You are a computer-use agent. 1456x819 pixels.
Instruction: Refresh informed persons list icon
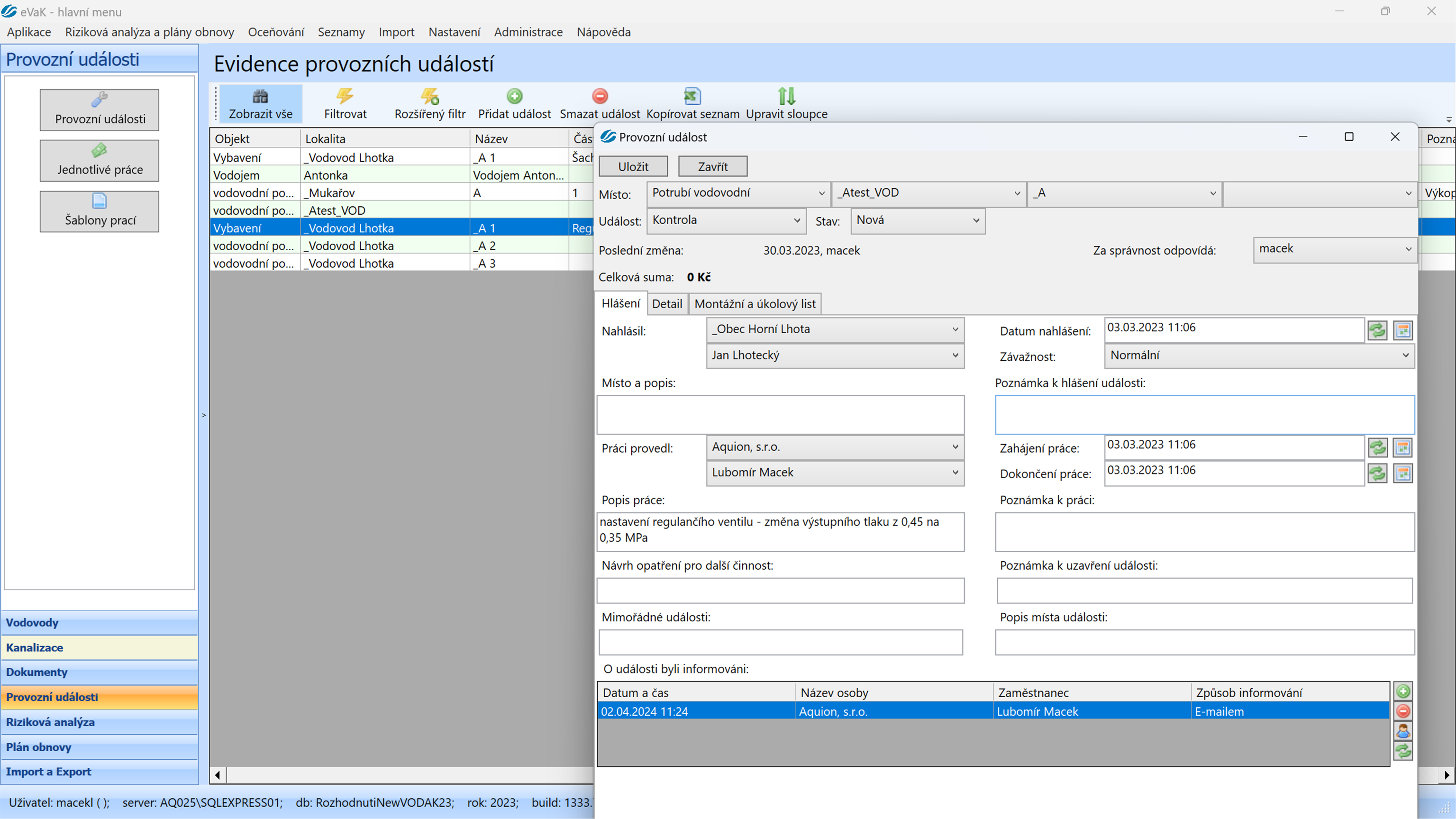pyautogui.click(x=1403, y=751)
